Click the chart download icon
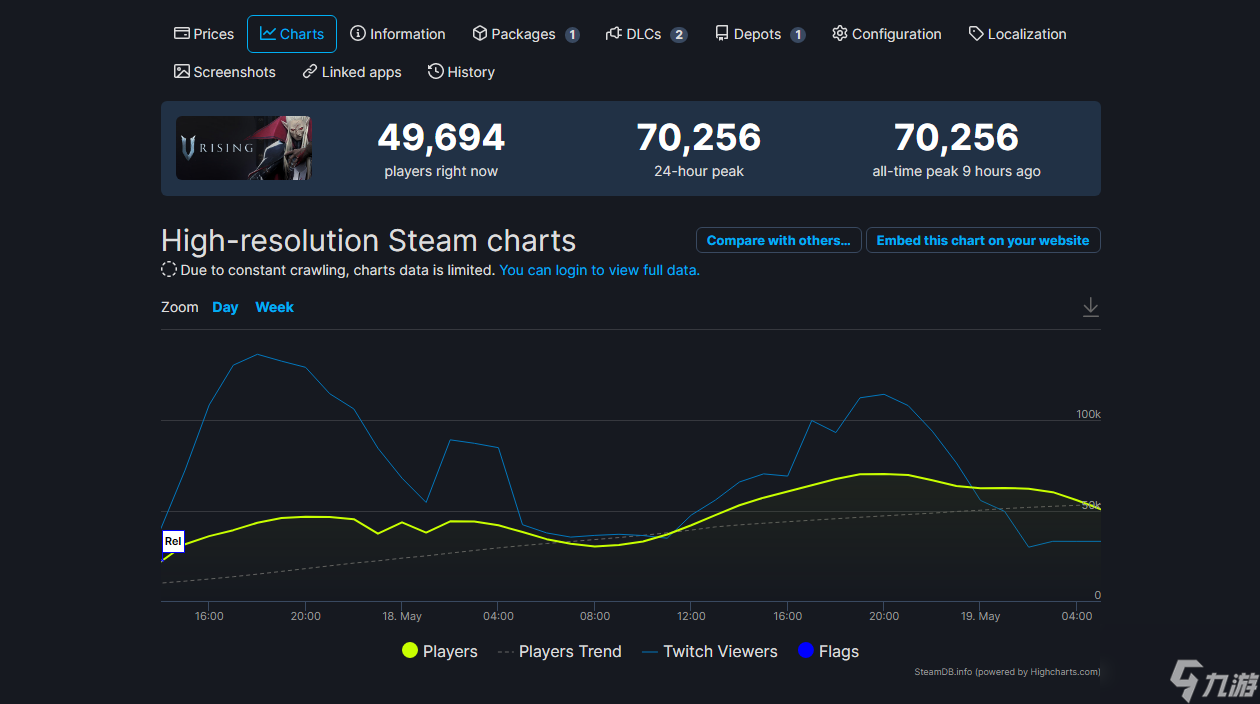 click(1090, 307)
